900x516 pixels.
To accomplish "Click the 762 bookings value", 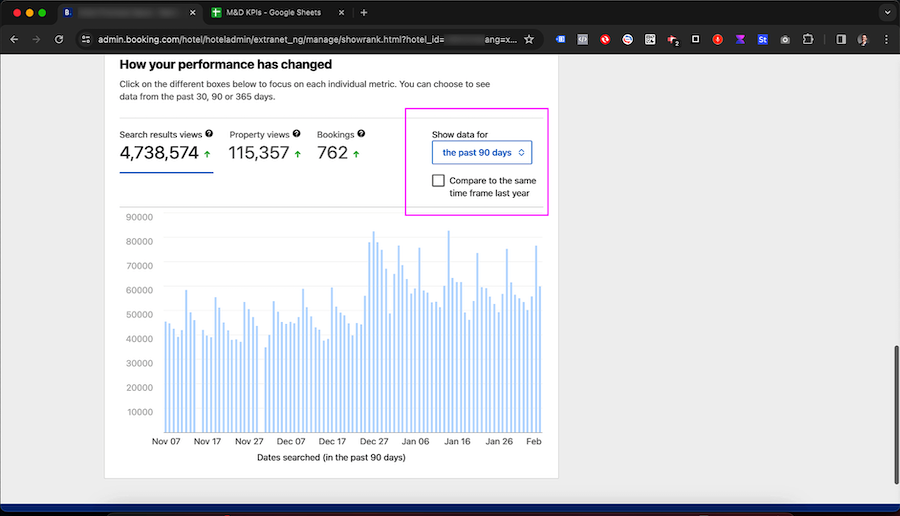I will 332,153.
